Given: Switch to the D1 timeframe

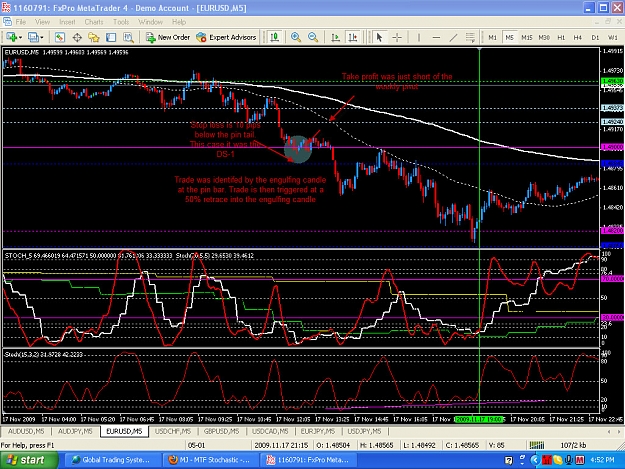Looking at the screenshot, I should [595, 37].
